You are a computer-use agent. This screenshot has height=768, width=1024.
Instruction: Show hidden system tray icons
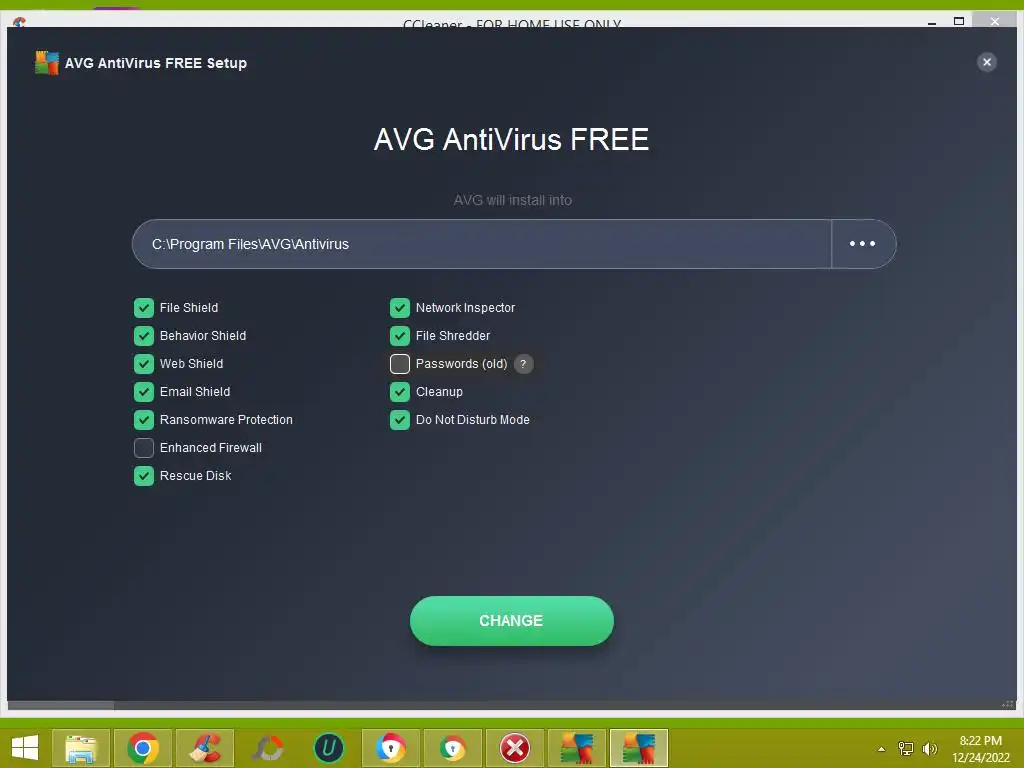(x=881, y=749)
